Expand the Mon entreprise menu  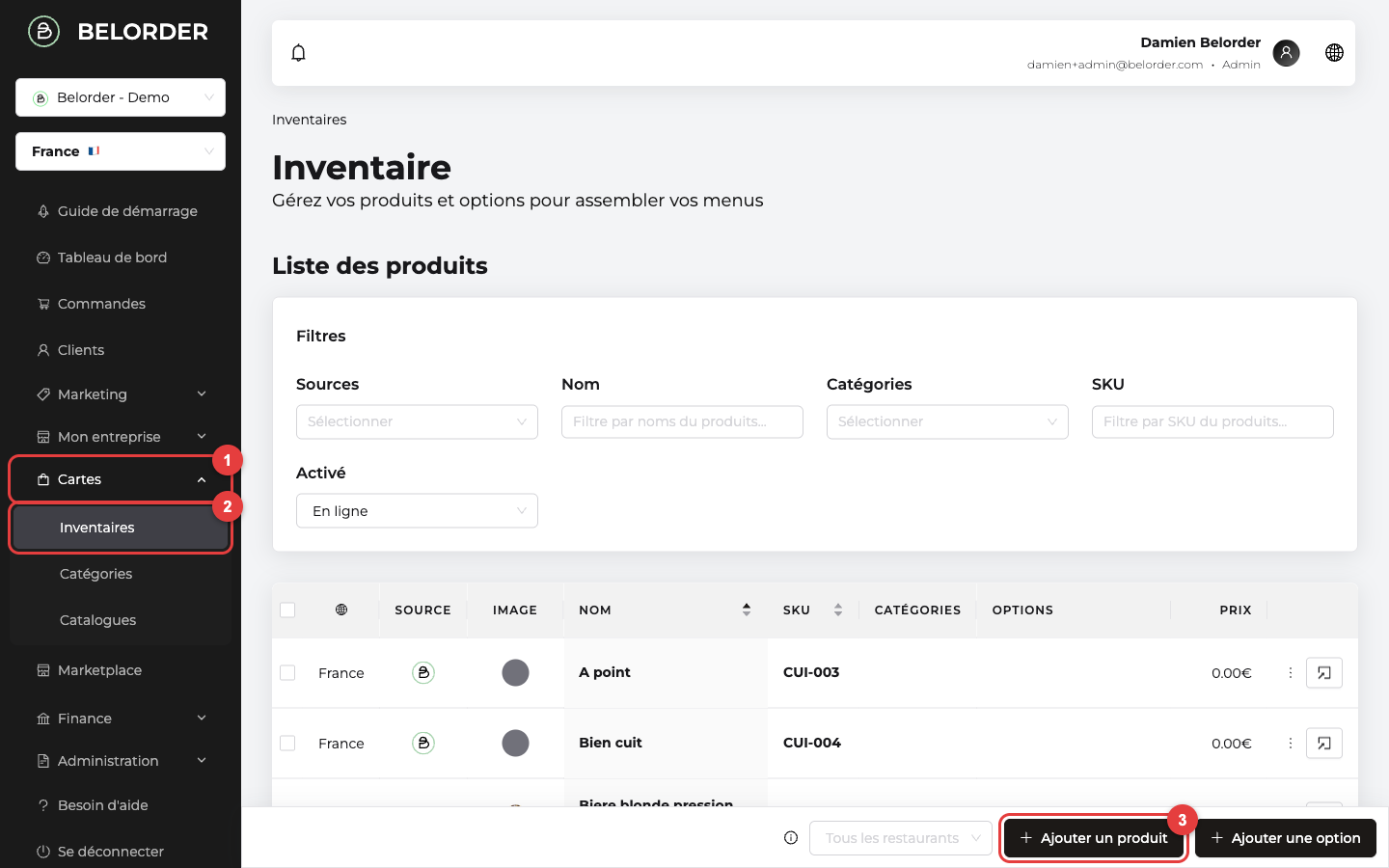tap(121, 437)
